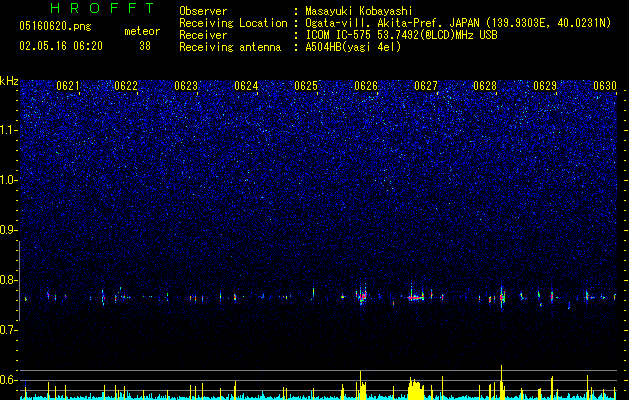
Task: Click the Receiver label
Action: point(203,35)
